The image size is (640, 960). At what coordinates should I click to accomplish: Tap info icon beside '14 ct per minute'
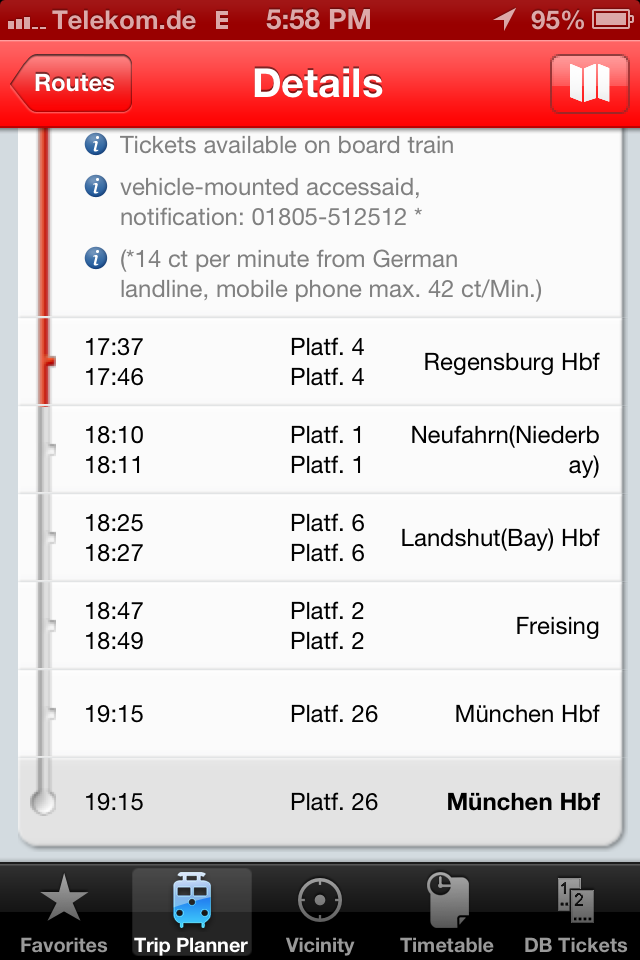click(96, 259)
